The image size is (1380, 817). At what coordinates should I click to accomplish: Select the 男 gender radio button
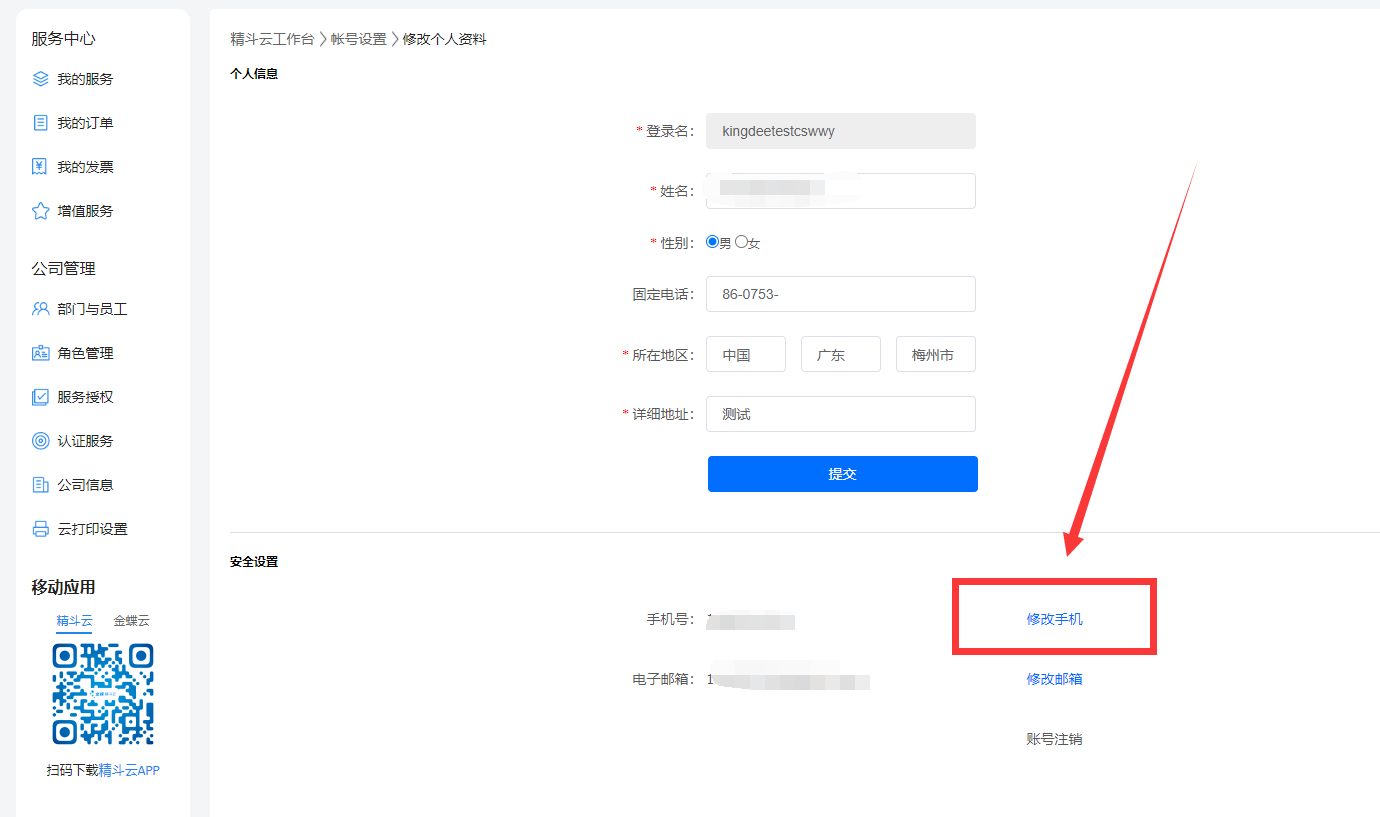point(712,241)
